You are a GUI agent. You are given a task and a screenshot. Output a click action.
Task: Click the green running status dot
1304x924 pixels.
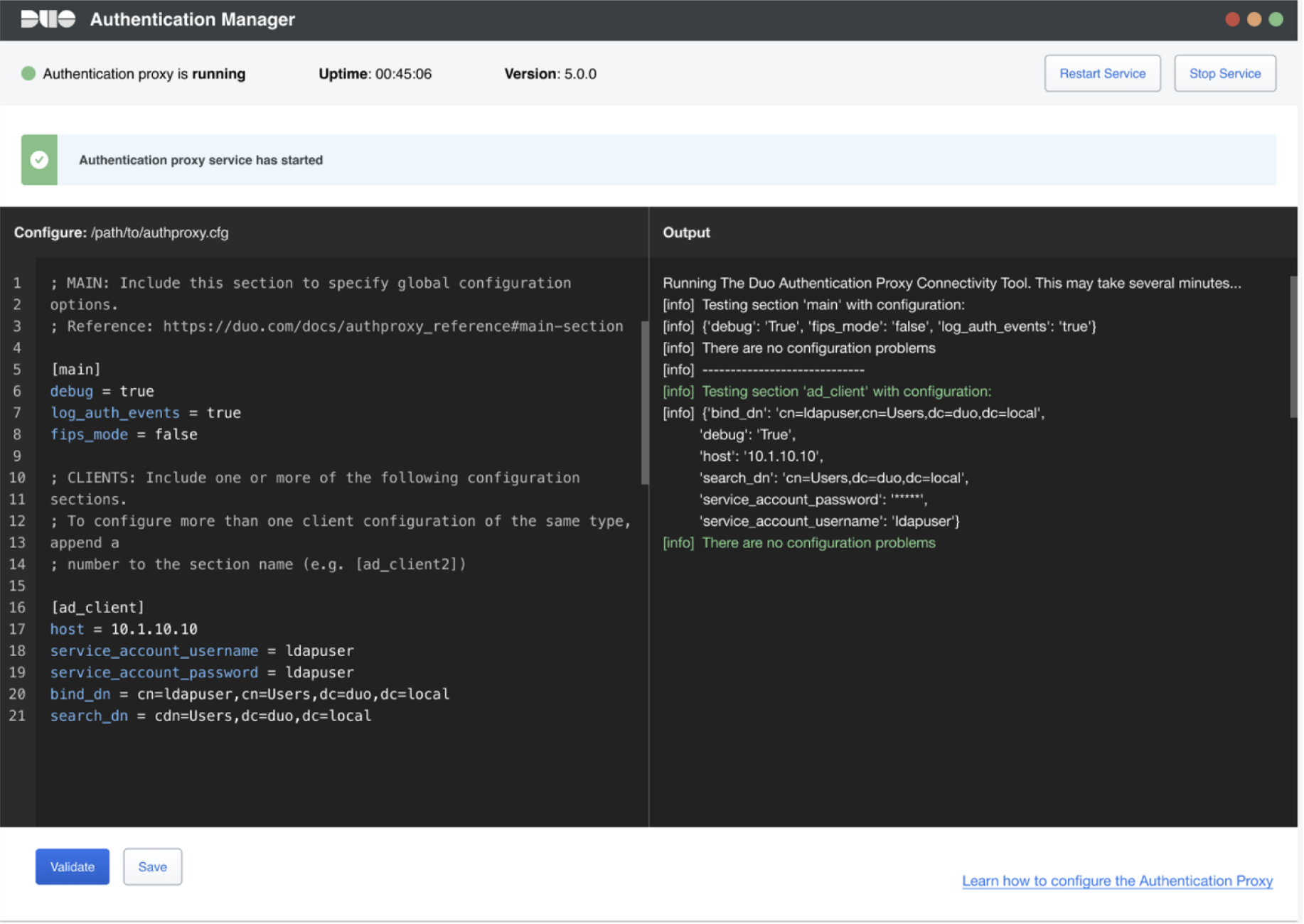(x=28, y=73)
